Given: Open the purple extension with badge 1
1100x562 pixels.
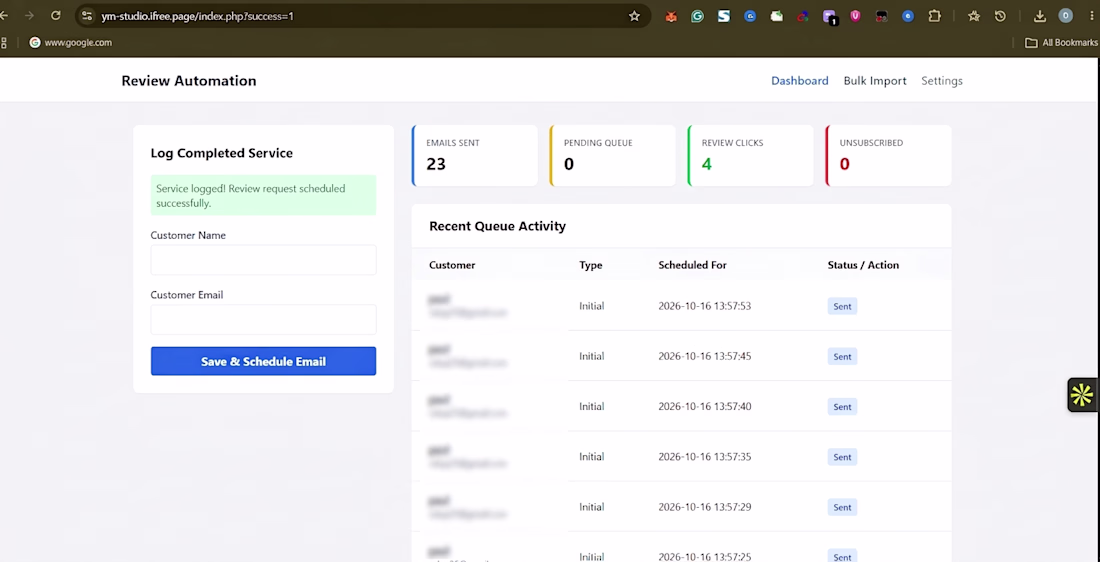Looking at the screenshot, I should [x=830, y=17].
